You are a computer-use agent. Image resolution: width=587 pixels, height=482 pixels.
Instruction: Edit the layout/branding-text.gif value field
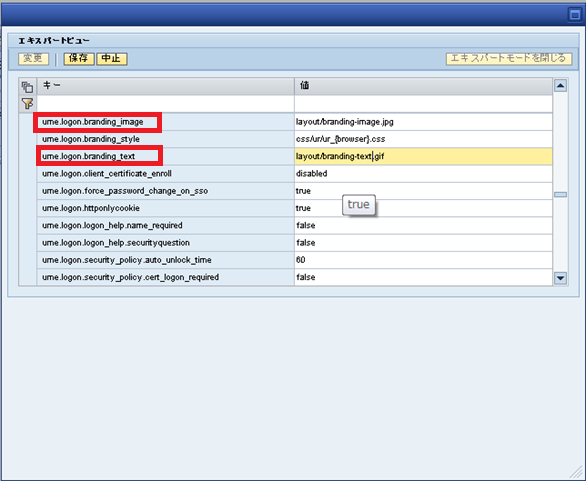[423, 156]
